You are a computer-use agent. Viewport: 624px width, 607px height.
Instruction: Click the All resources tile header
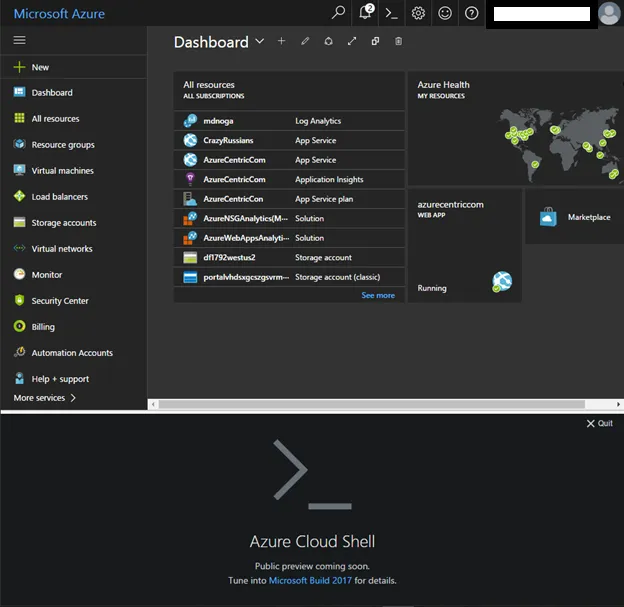(x=289, y=90)
